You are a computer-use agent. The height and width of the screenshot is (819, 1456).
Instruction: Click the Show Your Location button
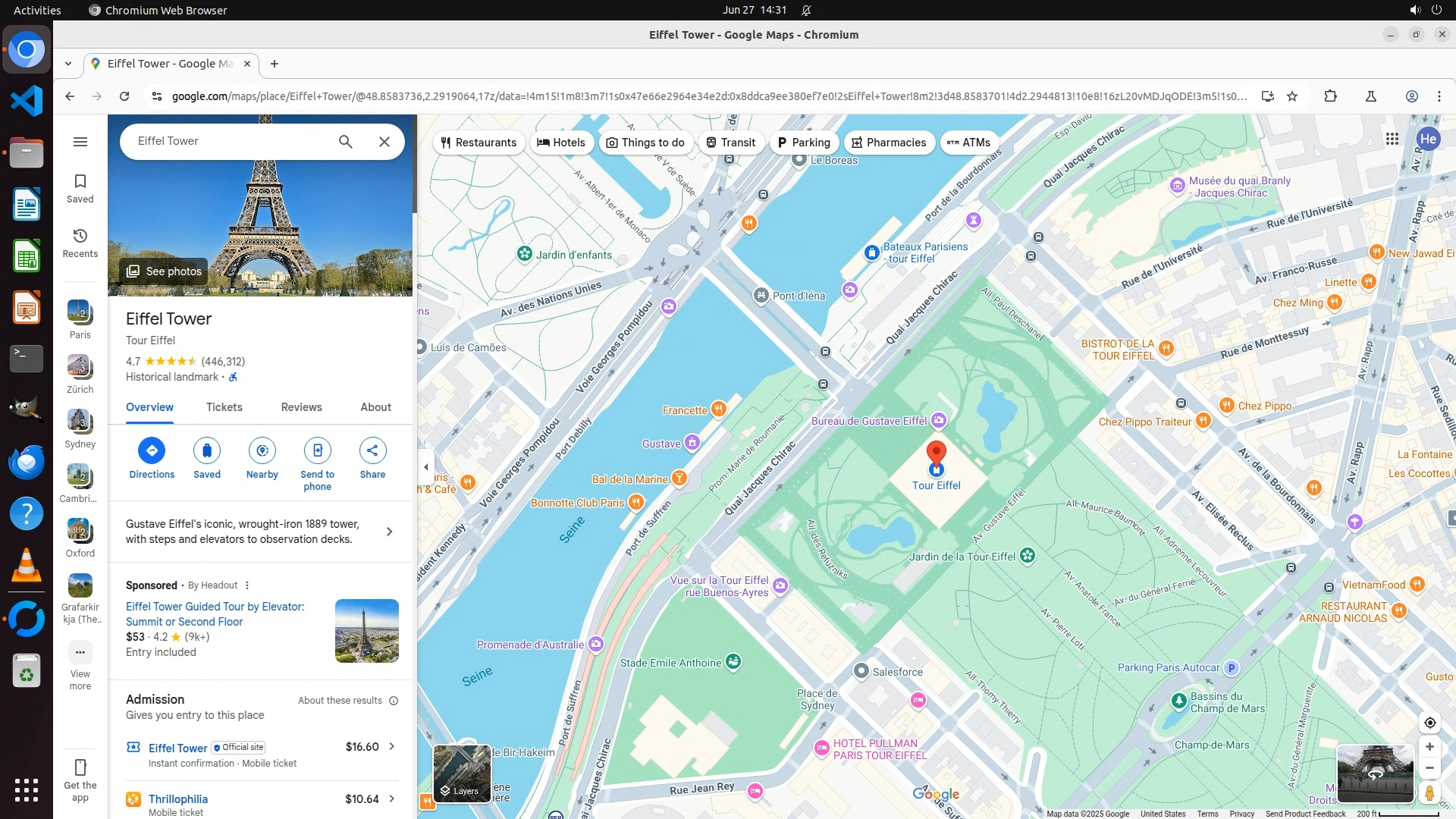point(1429,723)
